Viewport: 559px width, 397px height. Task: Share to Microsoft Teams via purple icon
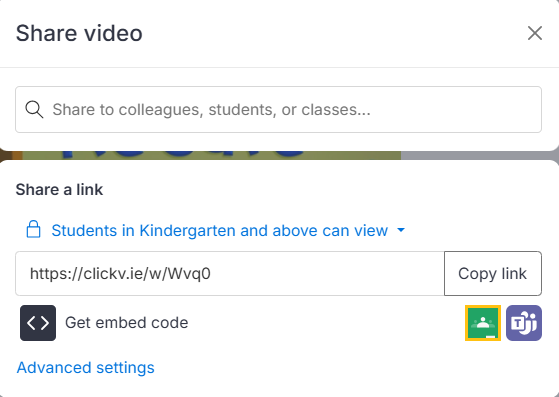point(524,323)
